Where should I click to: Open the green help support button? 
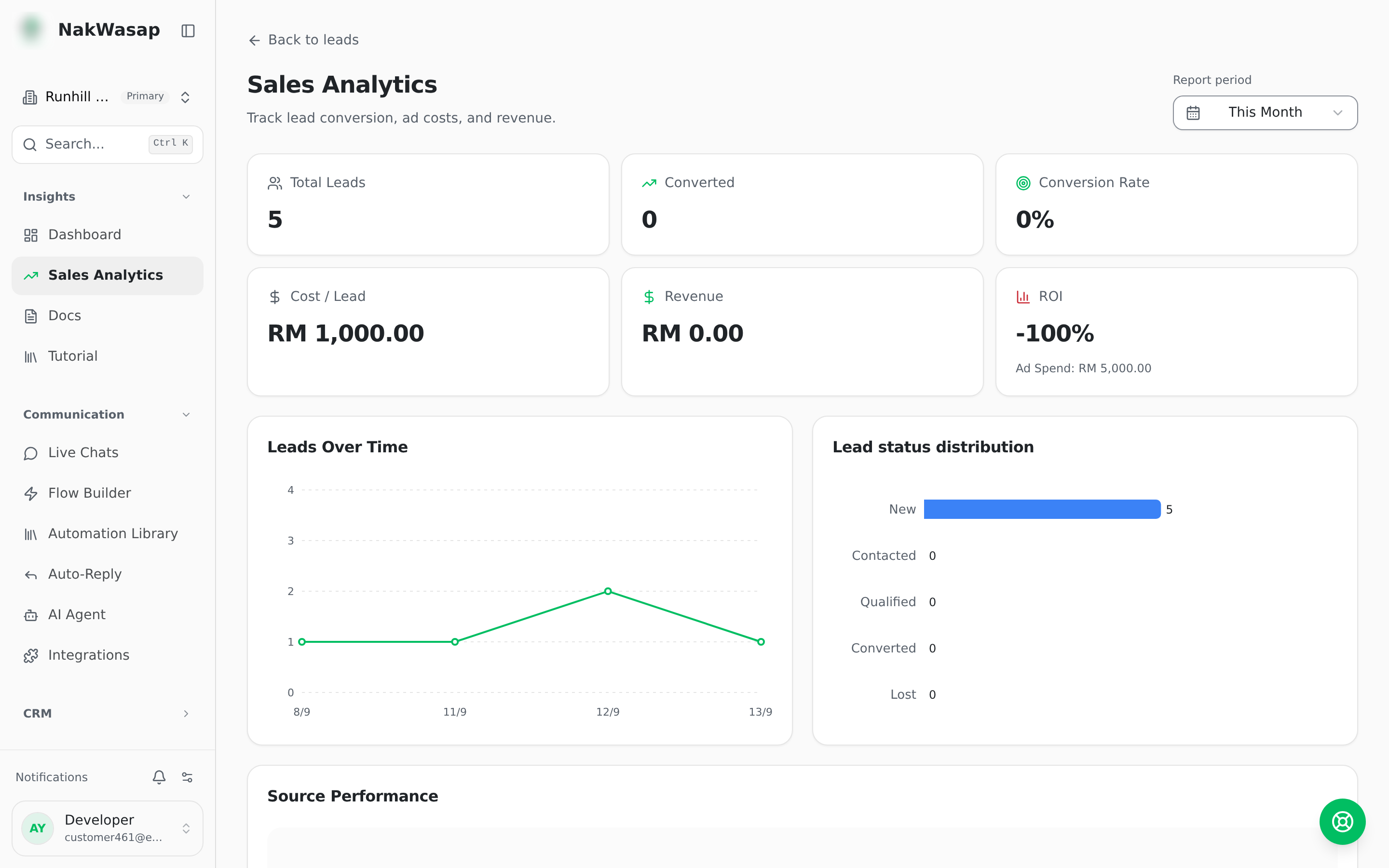pos(1342,822)
